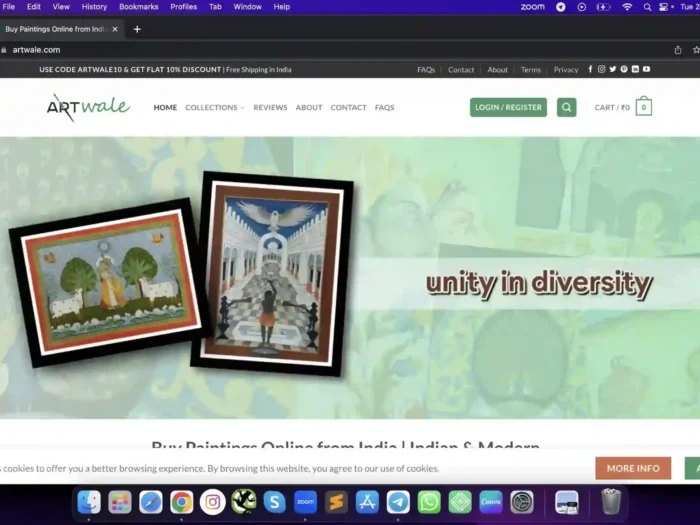
Task: Open FAQS in main site navigation
Action: point(384,108)
